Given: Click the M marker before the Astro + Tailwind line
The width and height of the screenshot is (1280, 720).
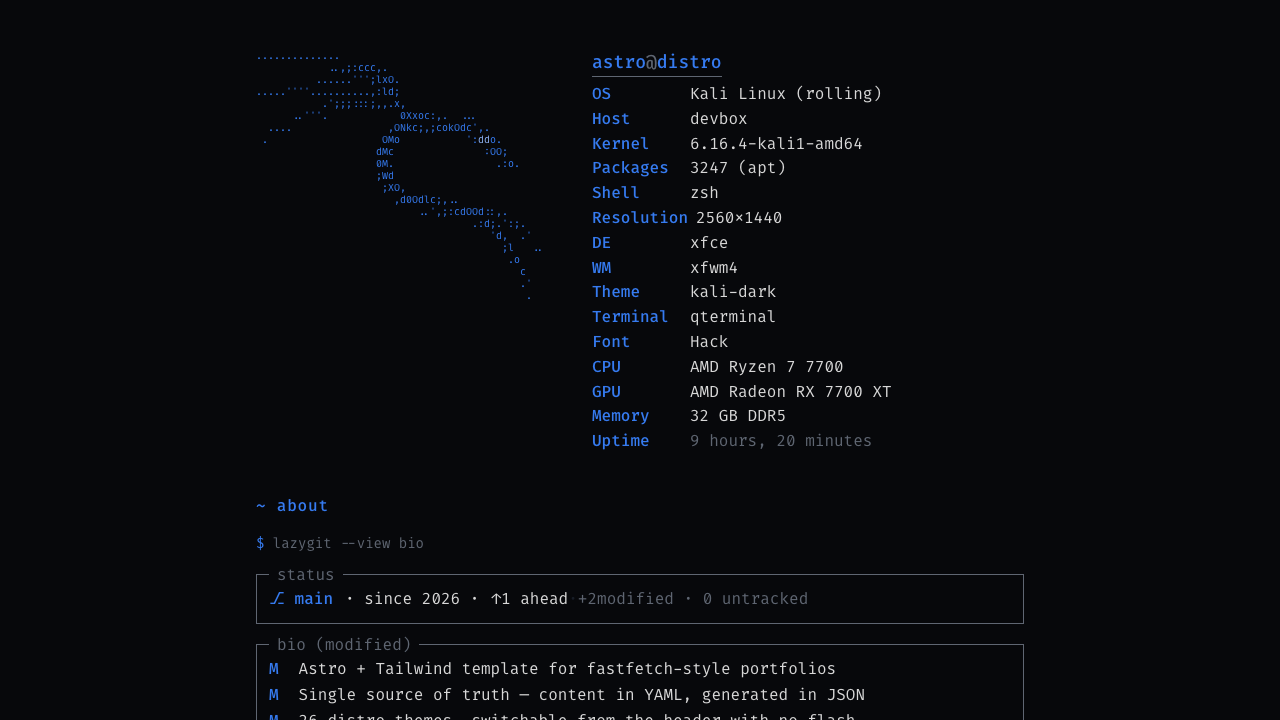Looking at the screenshot, I should pyautogui.click(x=274, y=669).
